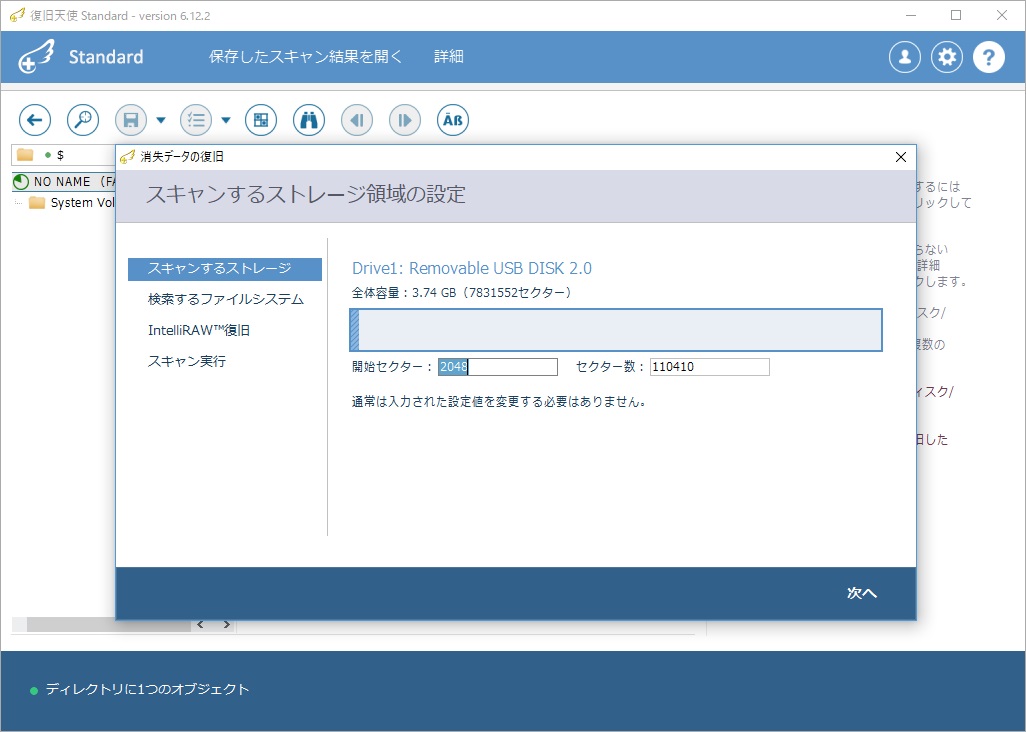Click 全体容量 3.74 GB text
Image resolution: width=1026 pixels, height=732 pixels.
point(461,292)
